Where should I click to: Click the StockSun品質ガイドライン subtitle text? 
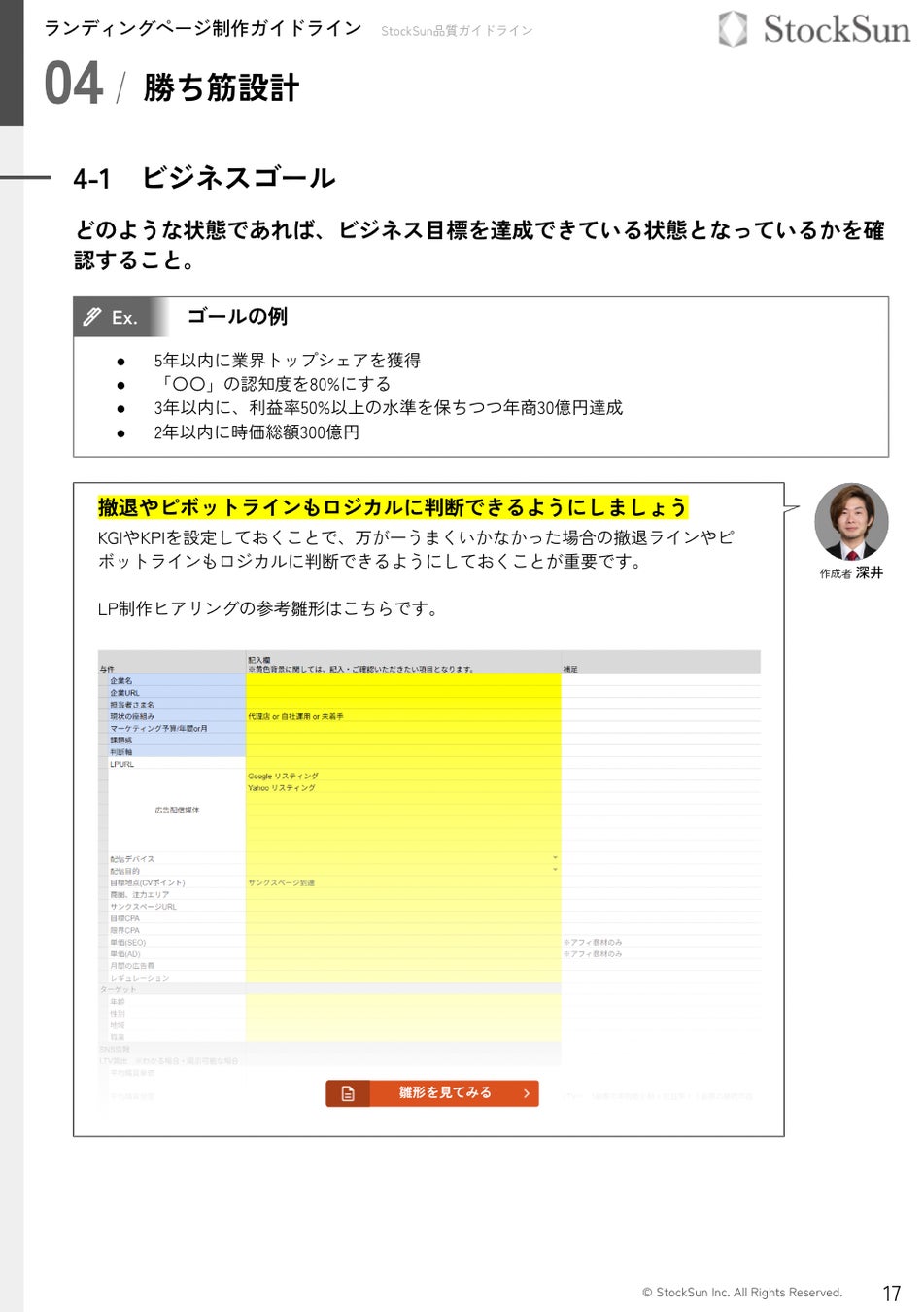point(457,31)
